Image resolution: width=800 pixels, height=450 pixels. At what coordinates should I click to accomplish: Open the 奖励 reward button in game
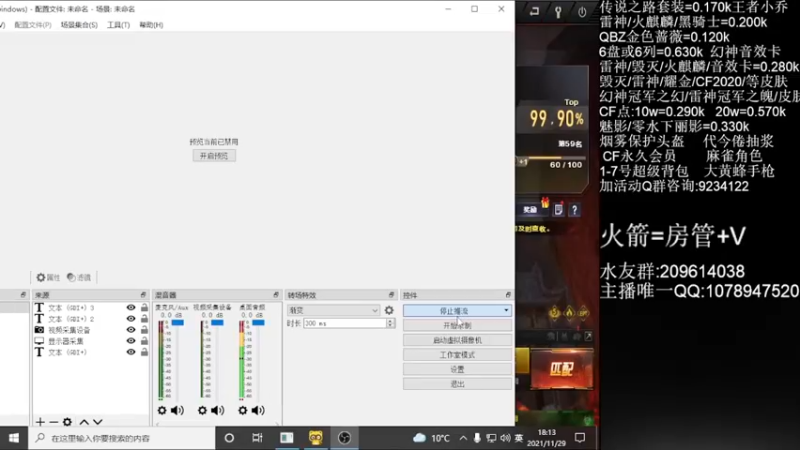click(531, 210)
